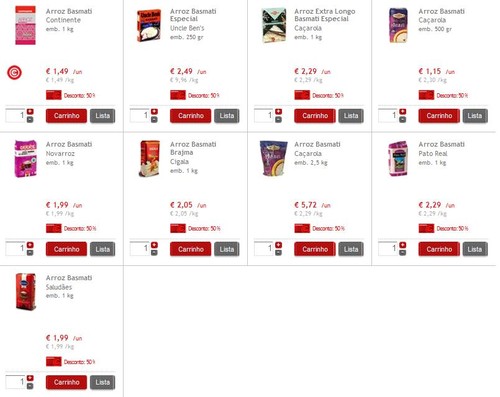Click the Continente brand logo icon
Viewport: 500px width, 397px height.
(14, 73)
